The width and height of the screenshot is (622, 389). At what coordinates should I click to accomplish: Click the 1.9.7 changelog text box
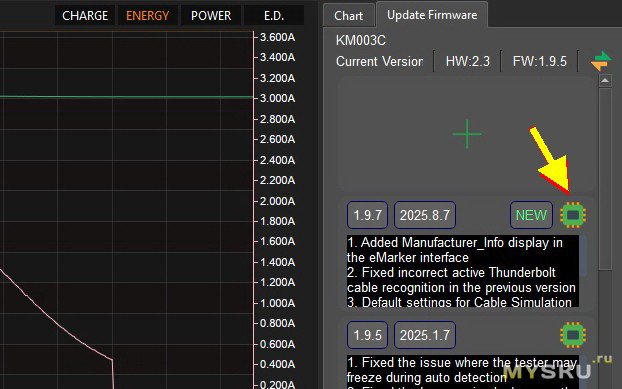(463, 271)
